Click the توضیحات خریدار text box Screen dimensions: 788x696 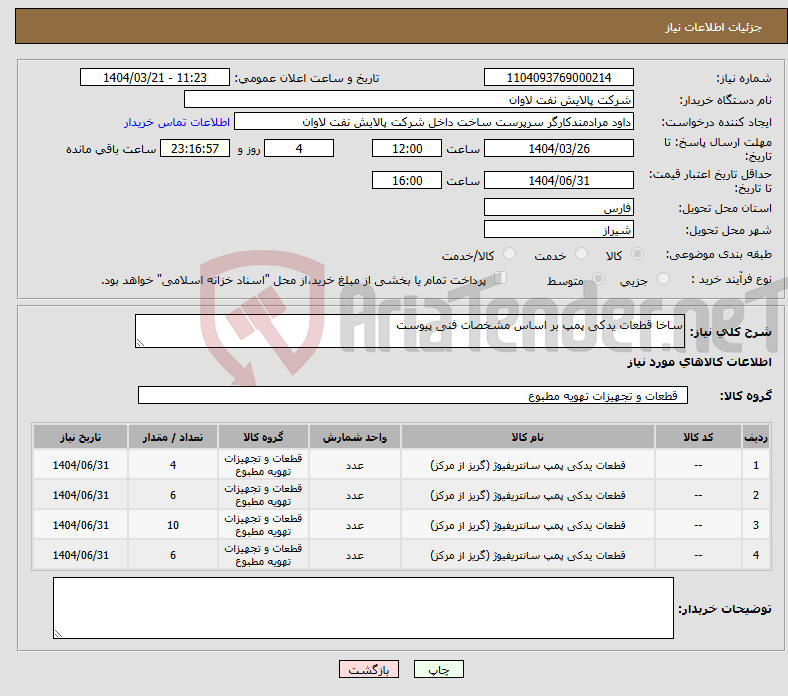(363, 608)
